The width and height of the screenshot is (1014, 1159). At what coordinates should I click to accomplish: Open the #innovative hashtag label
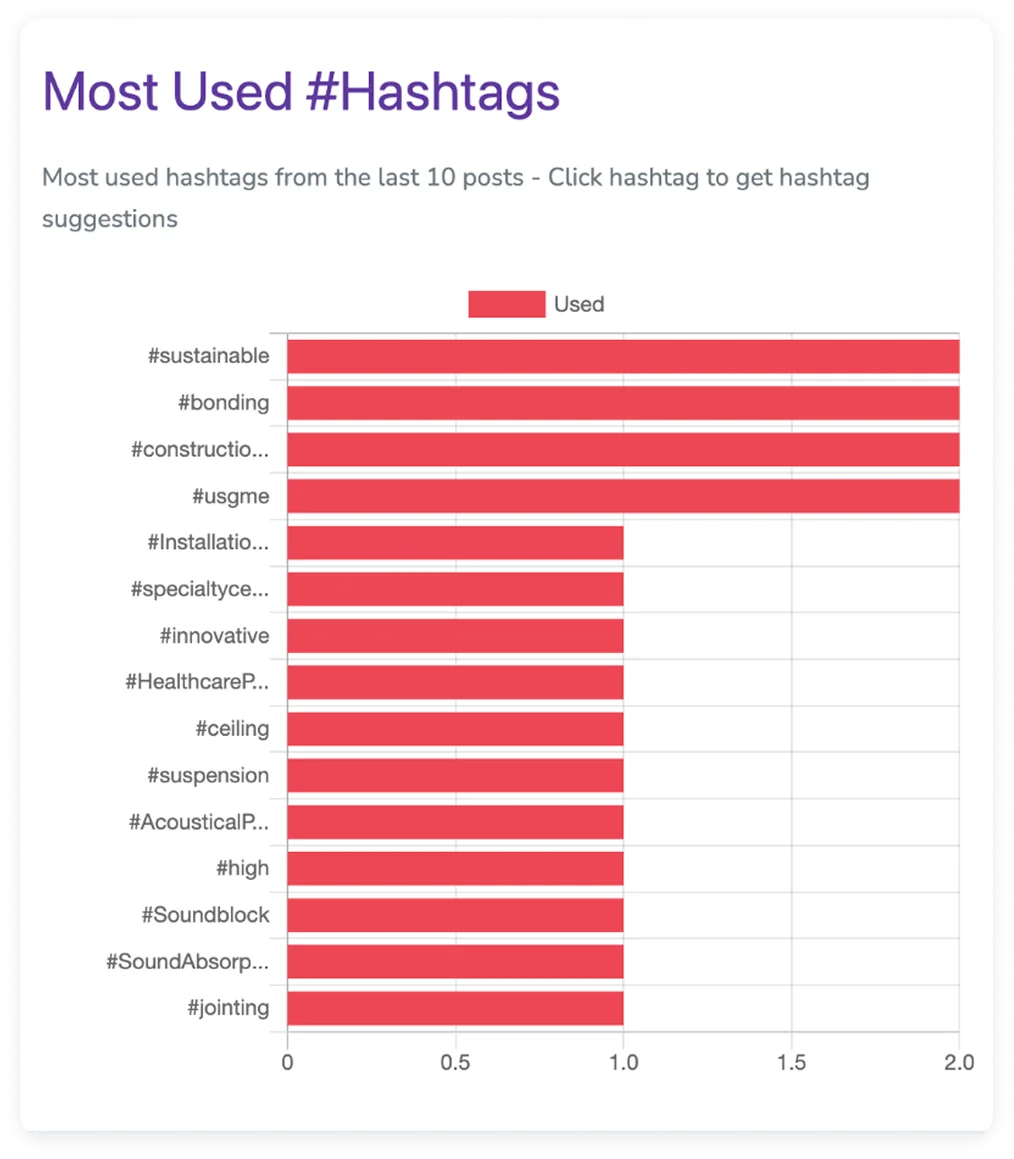(x=214, y=636)
